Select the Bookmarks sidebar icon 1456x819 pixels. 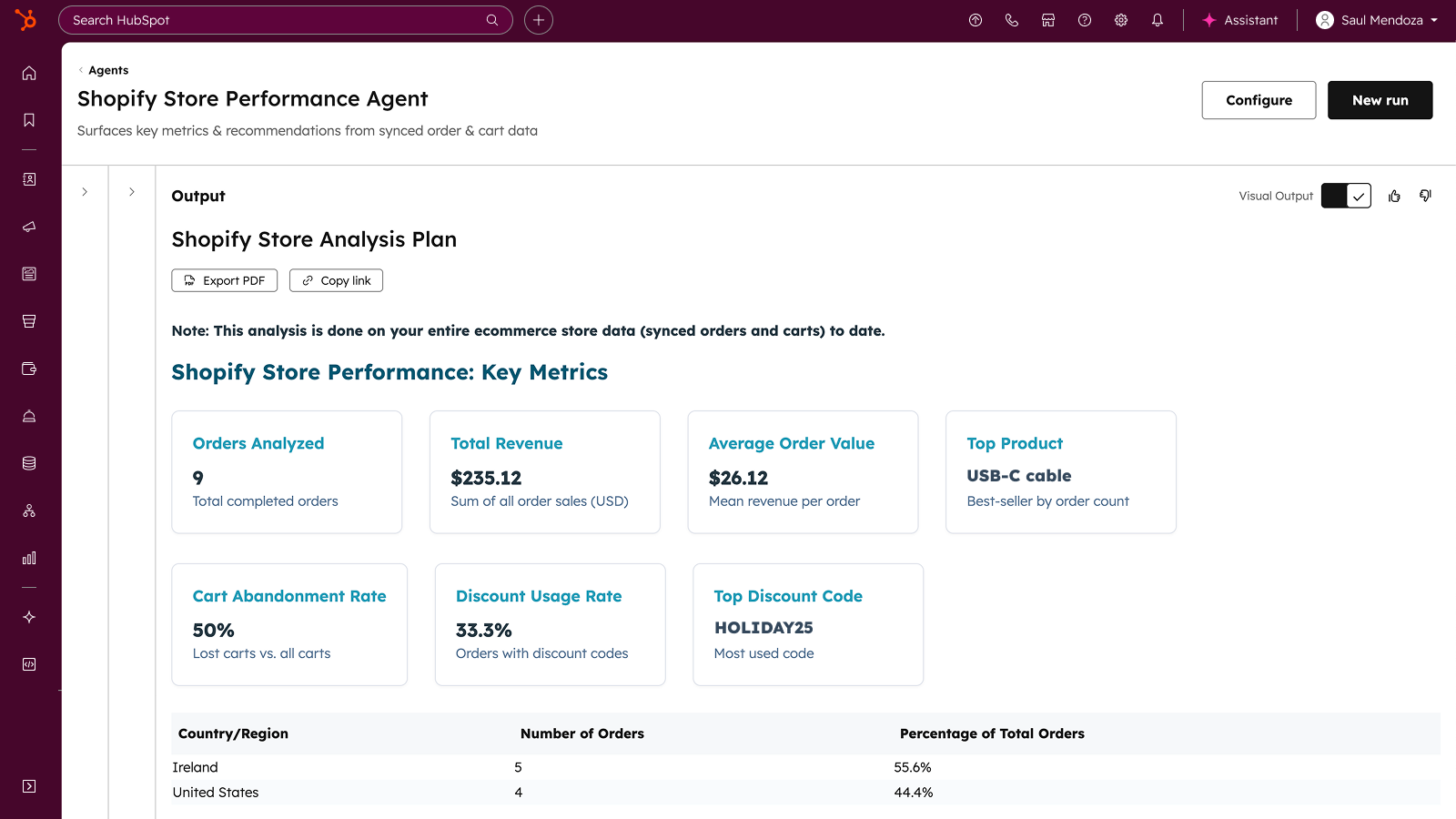[28, 118]
